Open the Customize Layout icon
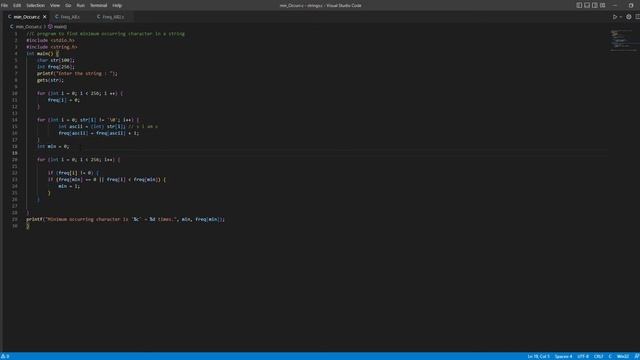Screen dimensions: 640x360 pos(602,5)
